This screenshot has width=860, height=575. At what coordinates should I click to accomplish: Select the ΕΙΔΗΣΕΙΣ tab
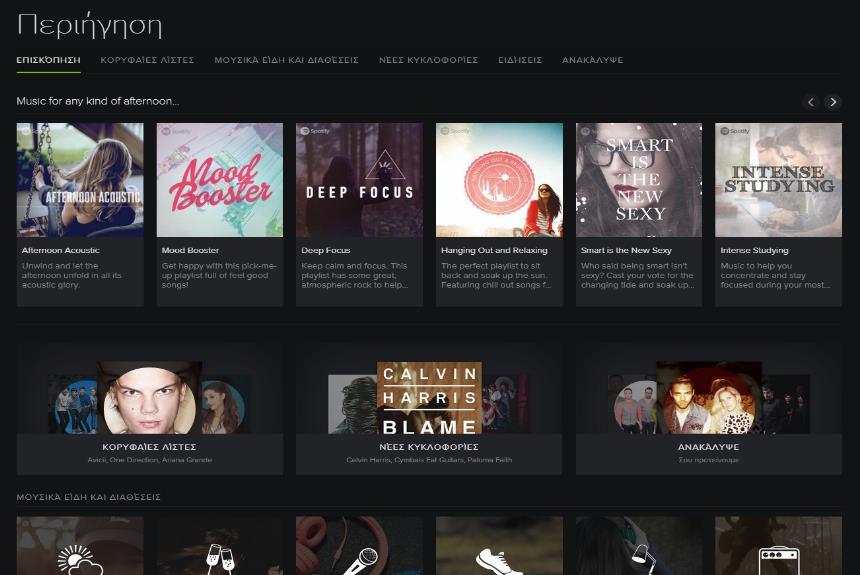pos(520,60)
